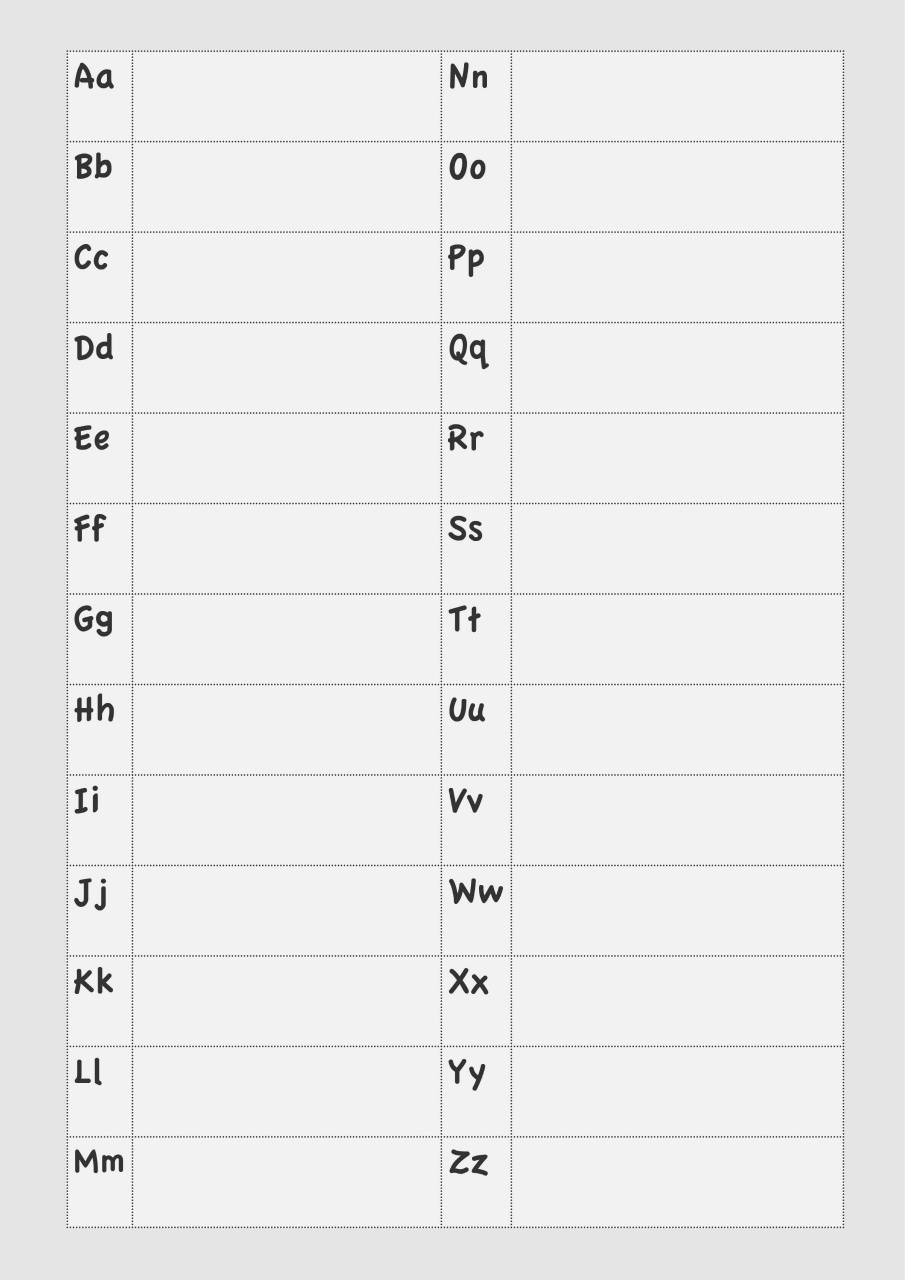
Task: Select the Dd letter cell
Action: [x=95, y=349]
